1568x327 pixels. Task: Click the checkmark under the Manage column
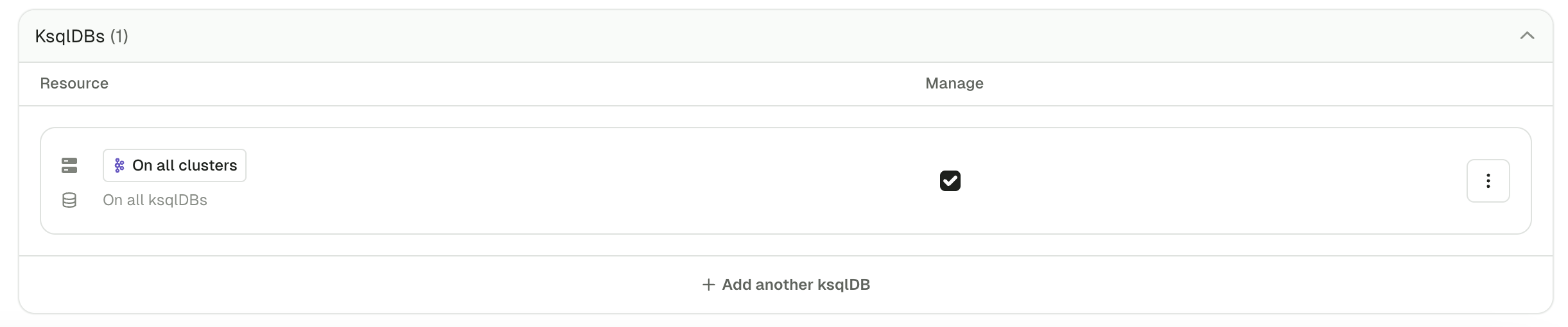[x=950, y=181]
